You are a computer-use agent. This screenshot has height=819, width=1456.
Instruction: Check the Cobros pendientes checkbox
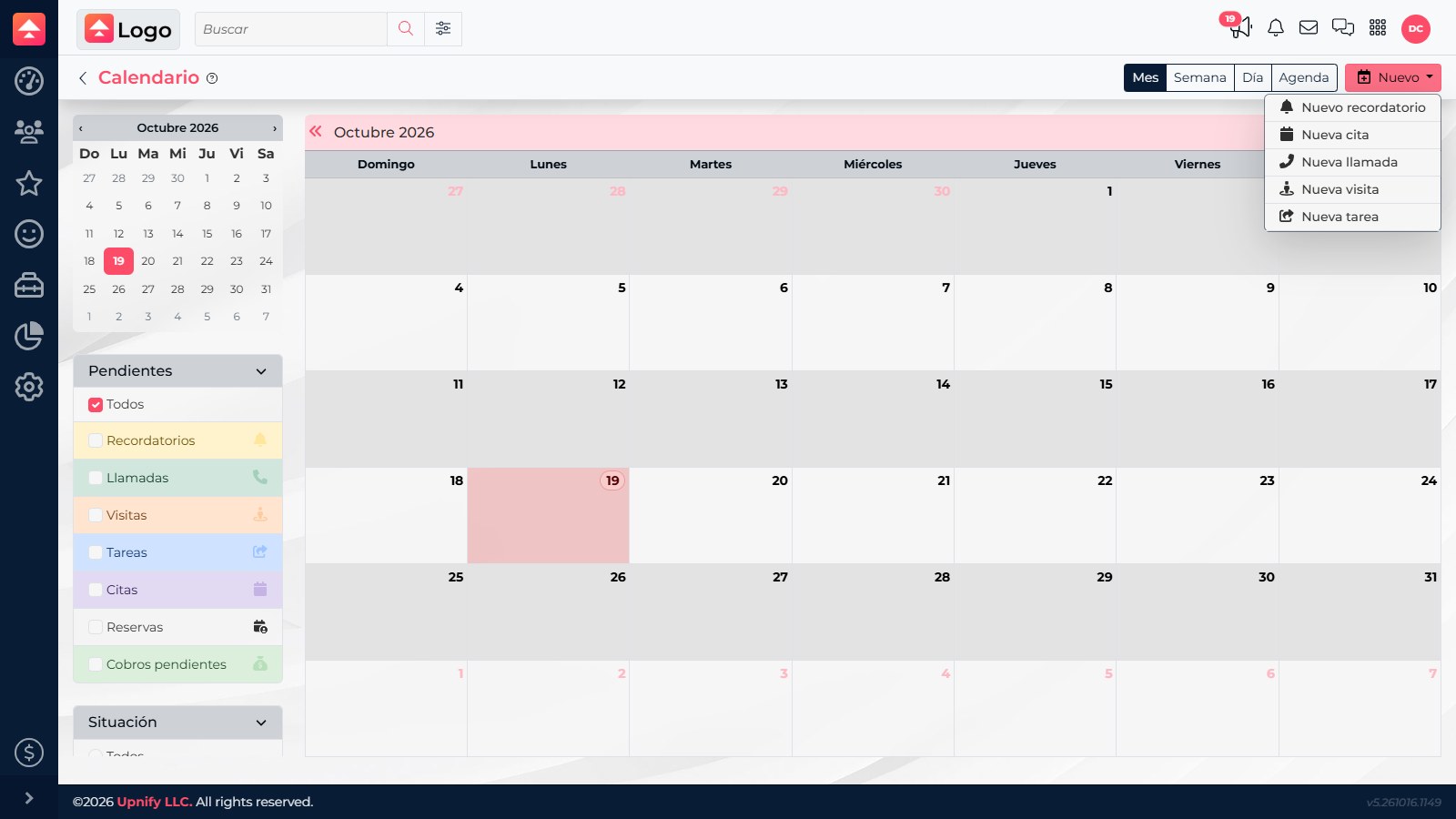pyautogui.click(x=96, y=665)
